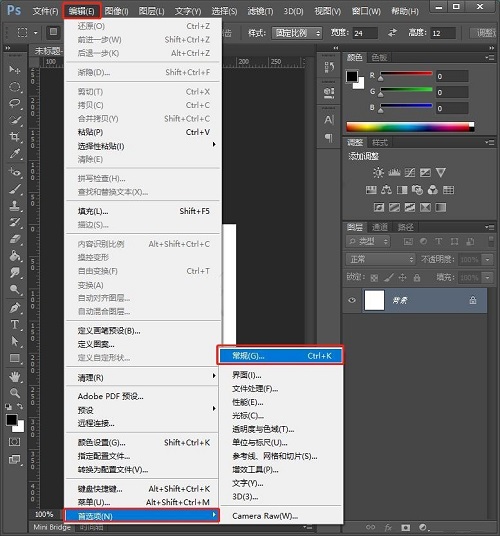This screenshot has height=536, width=500.
Task: Toggle lock position
Action: coord(403,278)
